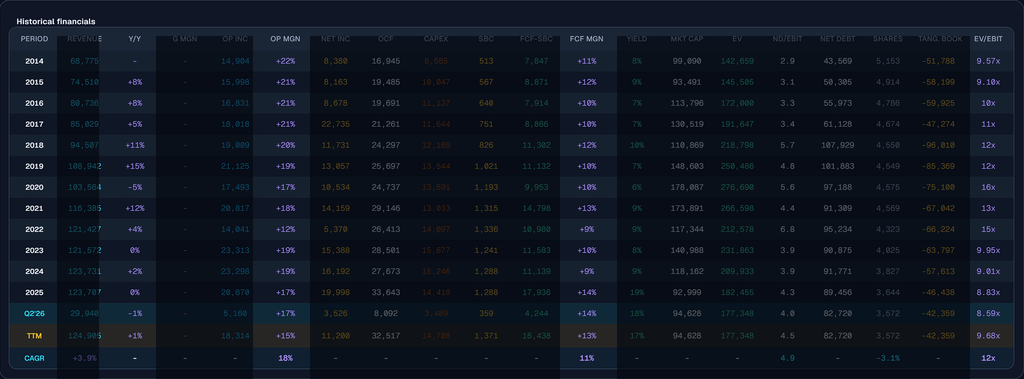Click 2018 net debt 107,929

(837, 145)
